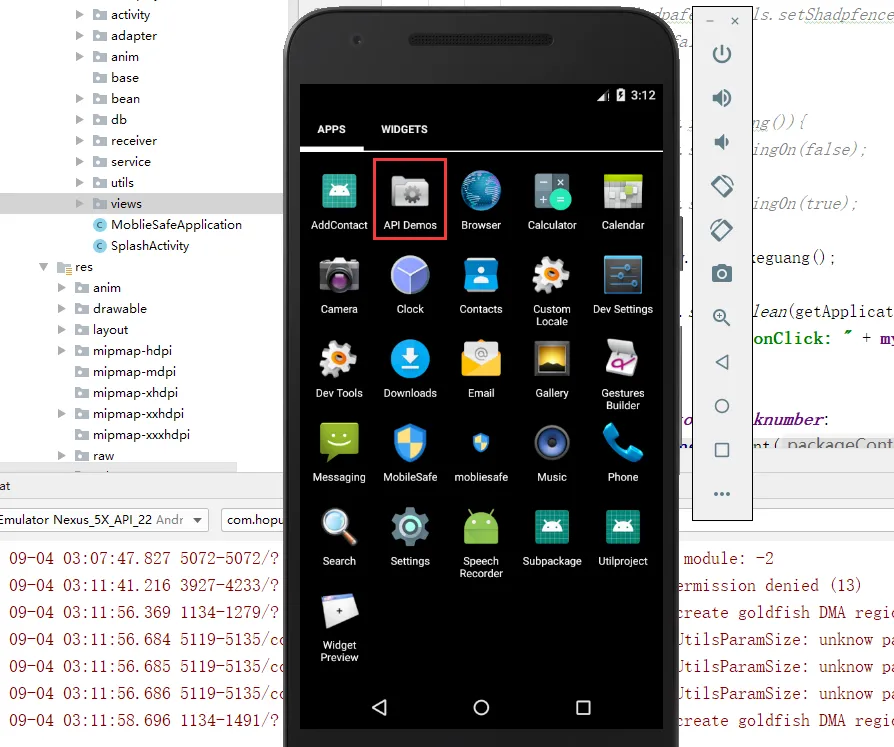Open the Subpackage app
The height and width of the screenshot is (747, 894).
pyautogui.click(x=552, y=536)
